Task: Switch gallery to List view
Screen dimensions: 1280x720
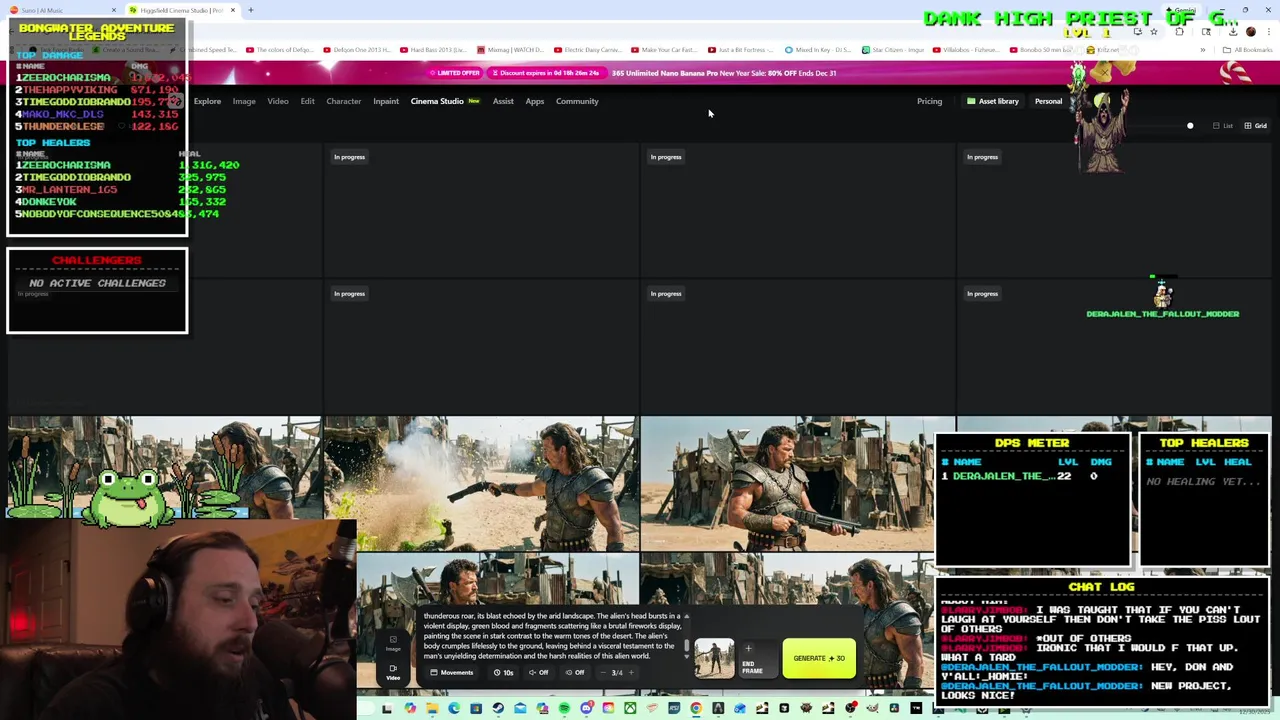Action: pos(1222,126)
